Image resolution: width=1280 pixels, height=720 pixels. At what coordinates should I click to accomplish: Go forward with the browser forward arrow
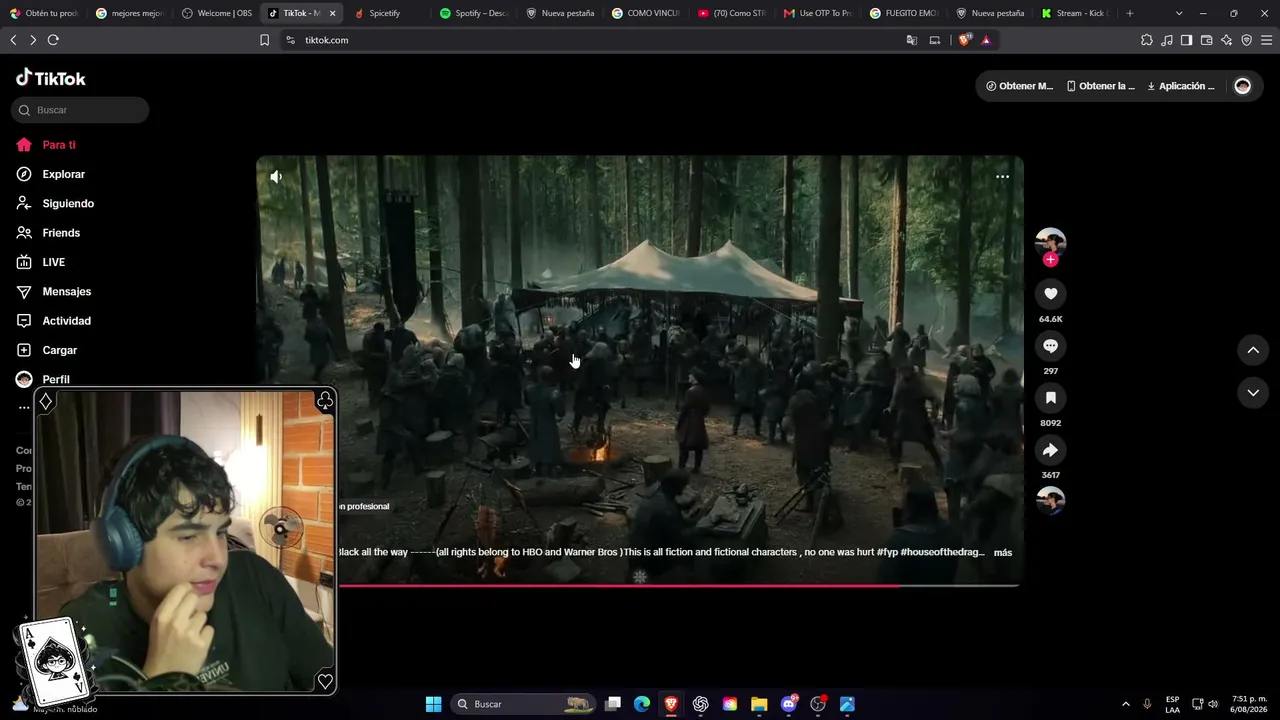pos(33,40)
